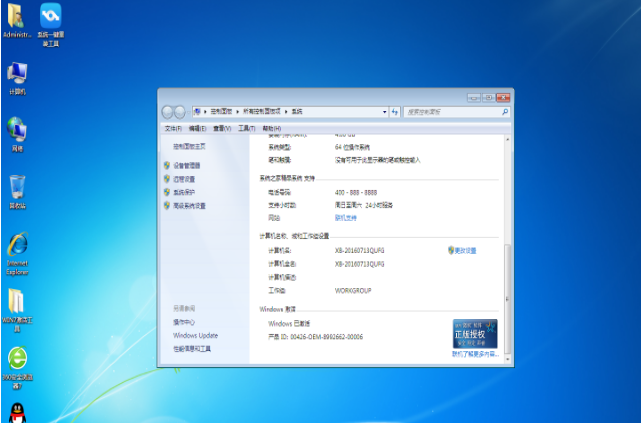Click the scrollbar down arrow
This screenshot has height=423, width=642.
click(507, 360)
